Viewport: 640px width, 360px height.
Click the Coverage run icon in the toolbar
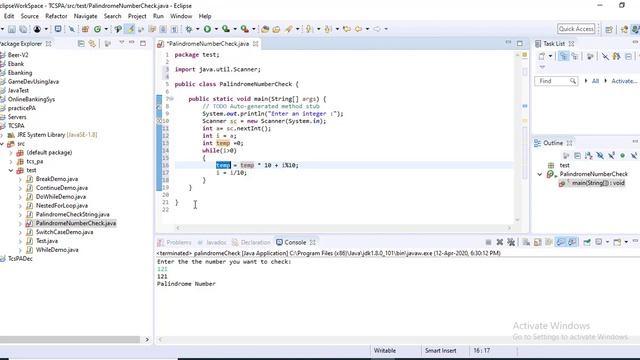coord(226,29)
